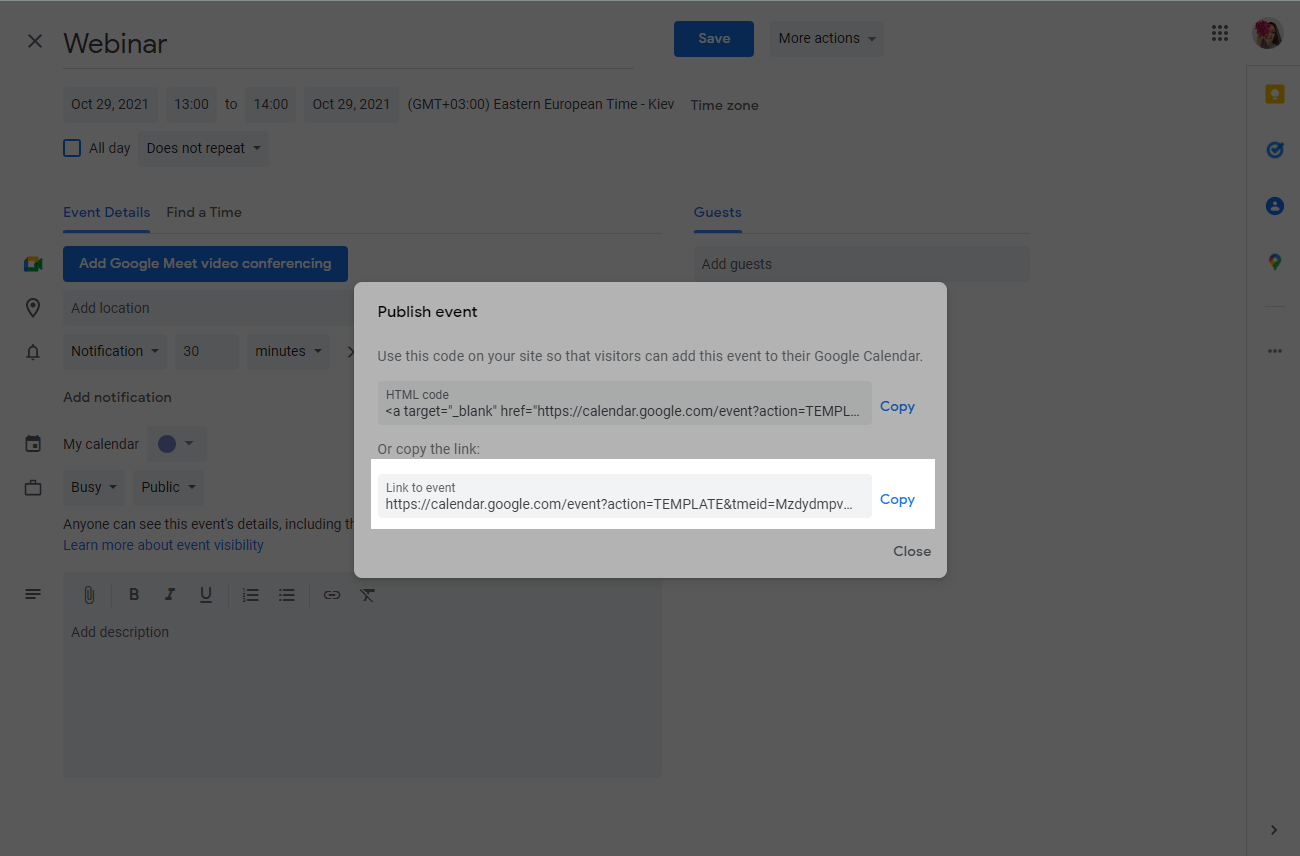Close the Publish event dialog
This screenshot has width=1300, height=856.
point(911,551)
